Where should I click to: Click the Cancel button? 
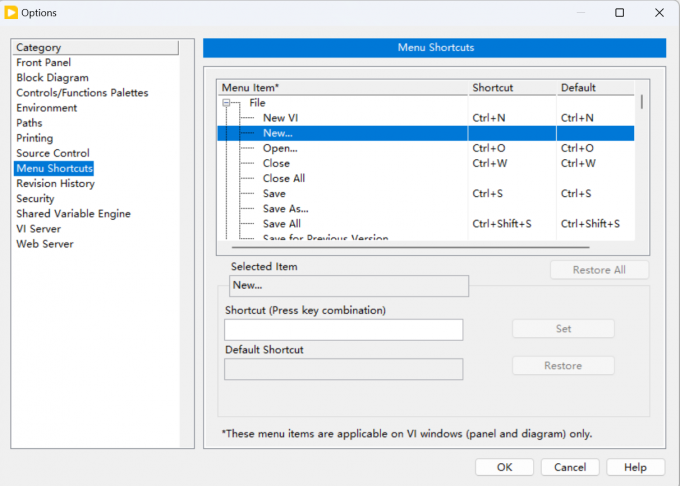click(x=570, y=467)
